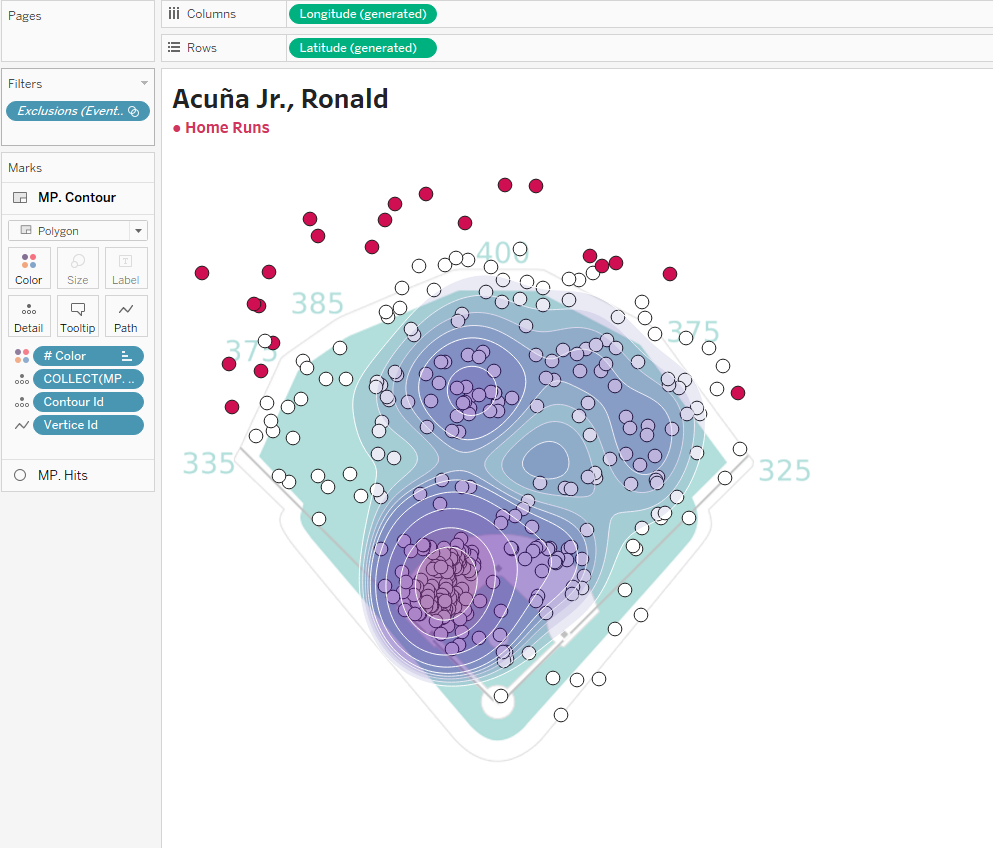The image size is (993, 848).
Task: Select the Latitude (generated) pill in Rows
Action: (x=362, y=48)
